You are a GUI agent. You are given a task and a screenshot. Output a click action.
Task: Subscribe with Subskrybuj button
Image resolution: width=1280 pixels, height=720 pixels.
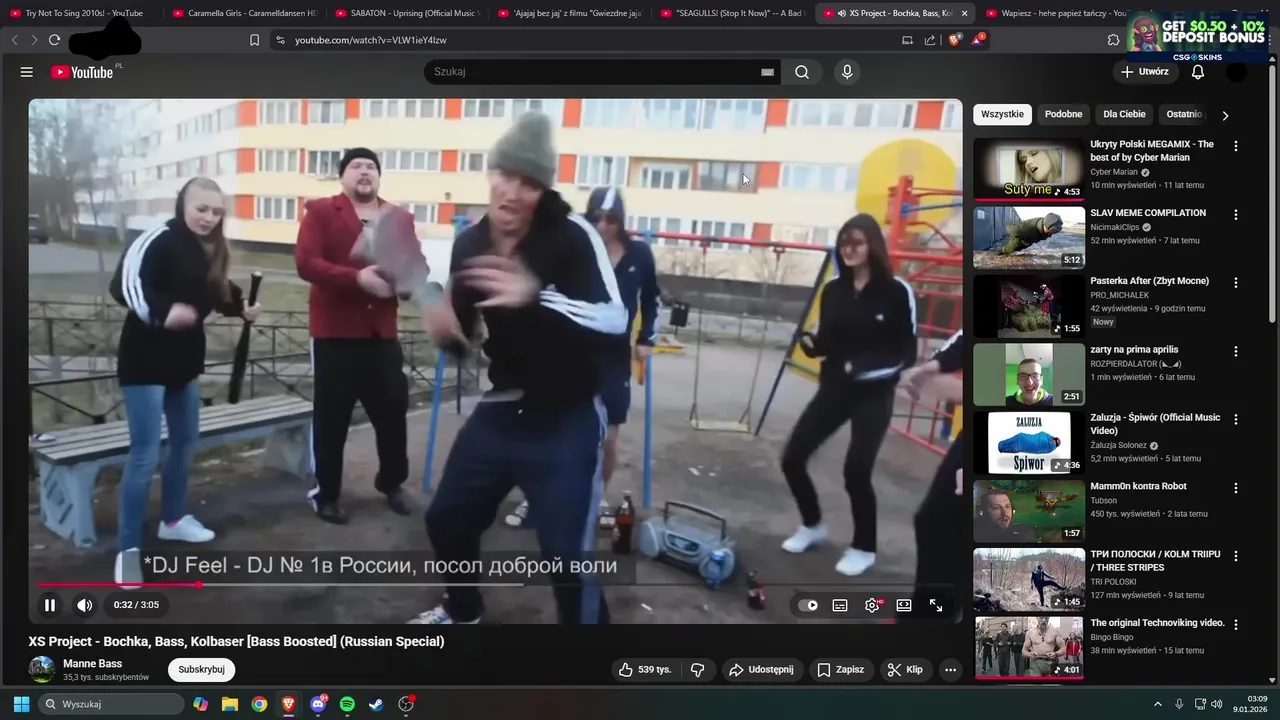click(x=201, y=670)
